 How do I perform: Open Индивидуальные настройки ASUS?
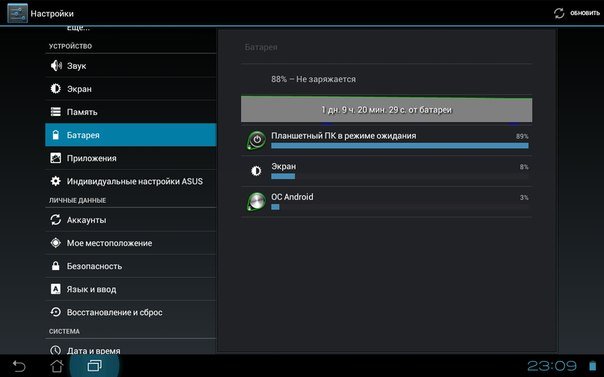[x=131, y=181]
